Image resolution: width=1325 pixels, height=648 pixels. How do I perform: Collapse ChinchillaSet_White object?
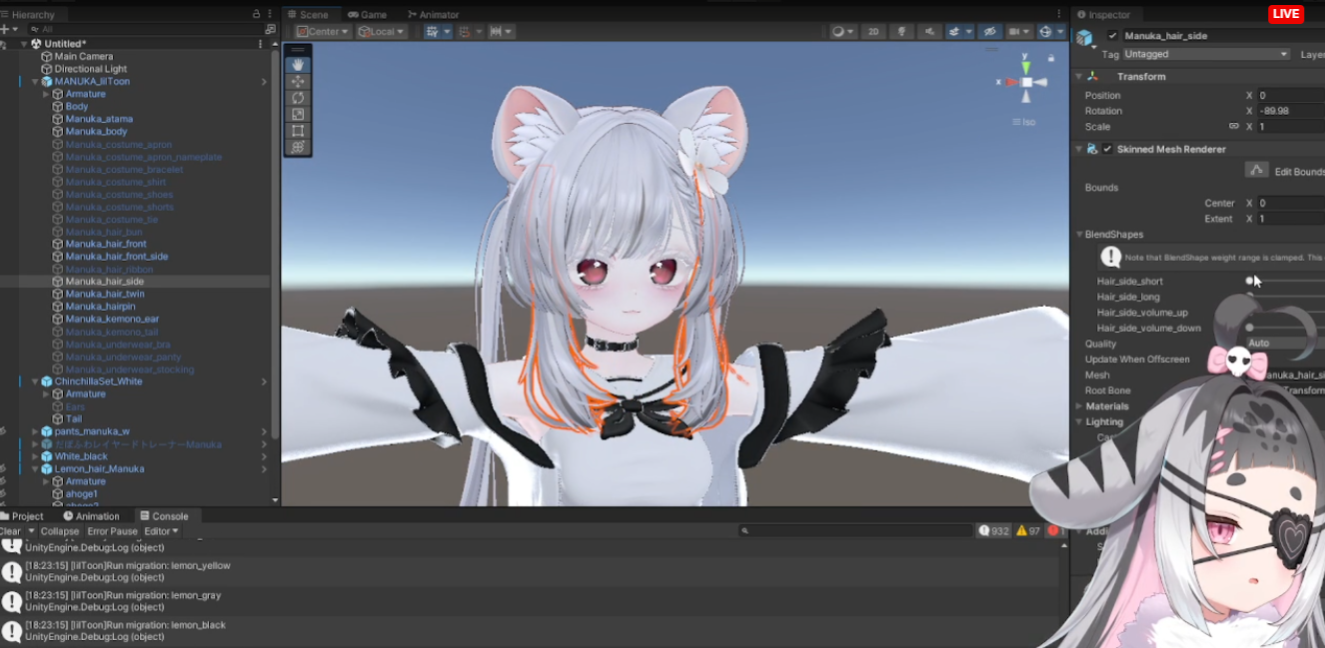(x=35, y=382)
